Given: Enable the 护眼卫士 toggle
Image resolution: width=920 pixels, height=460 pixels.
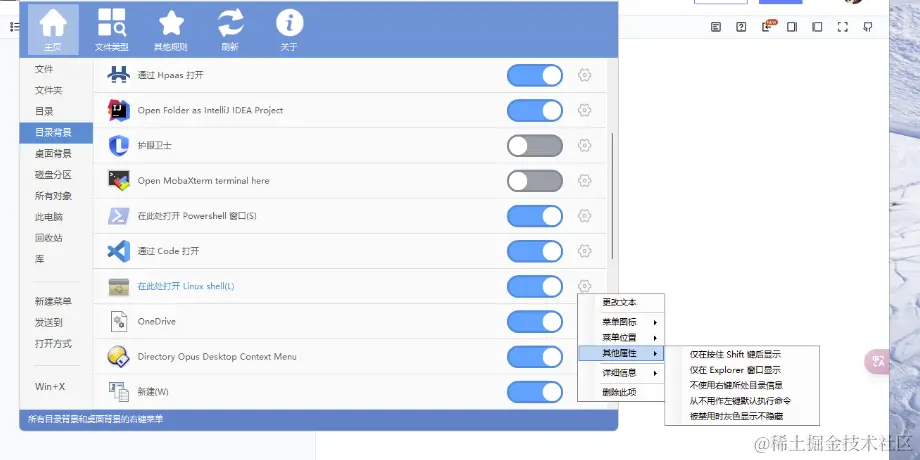Looking at the screenshot, I should (x=535, y=146).
